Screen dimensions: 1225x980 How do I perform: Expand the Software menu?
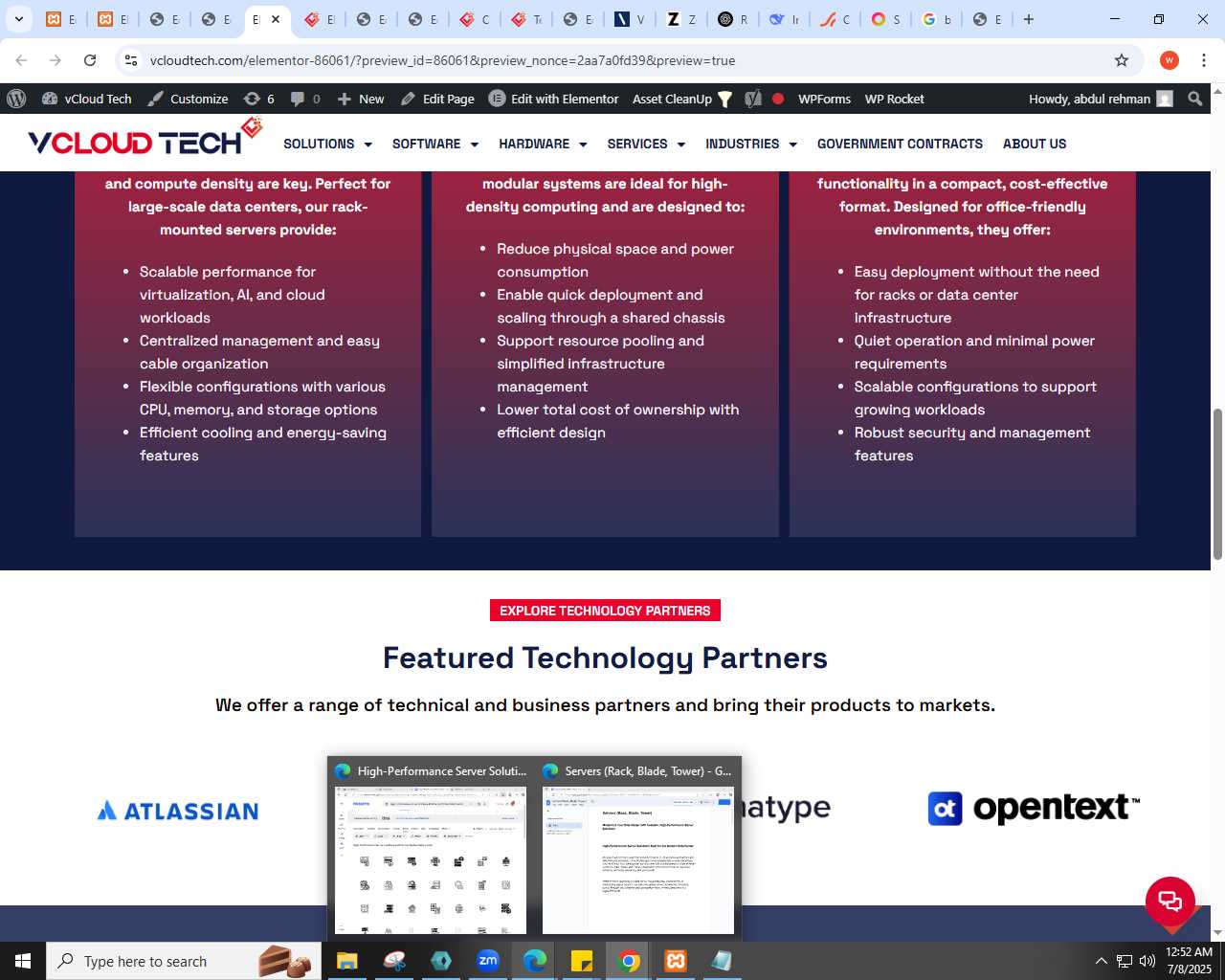click(x=435, y=144)
